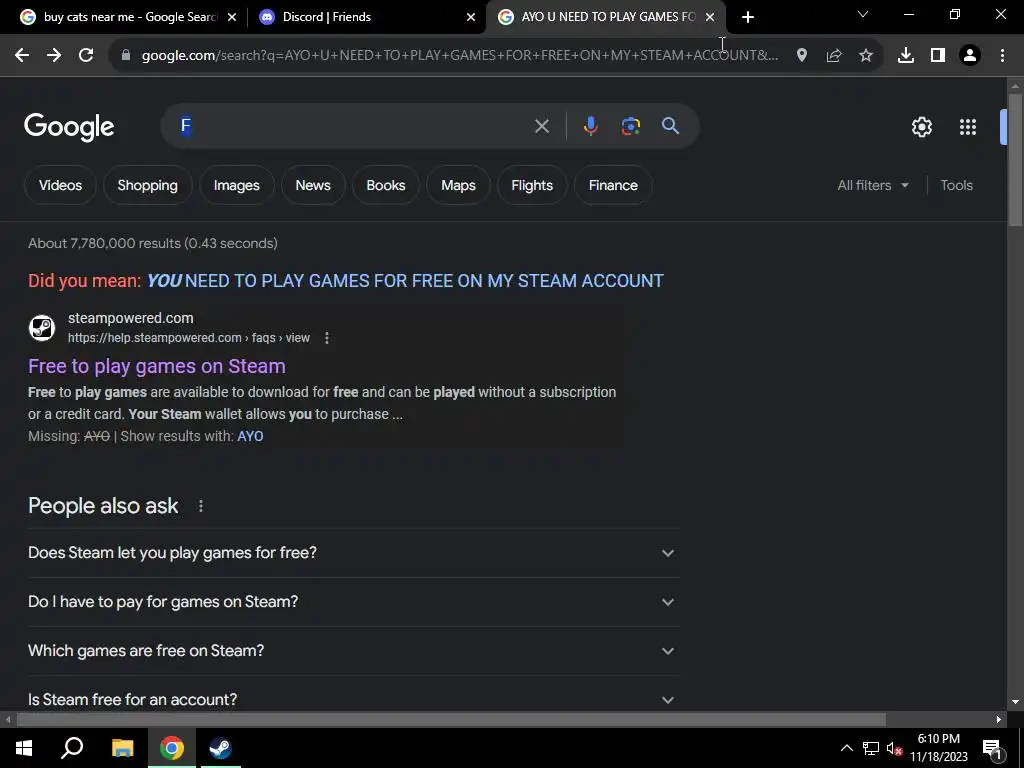This screenshot has height=768, width=1024.
Task: Open the network tray icon
Action: coord(870,748)
